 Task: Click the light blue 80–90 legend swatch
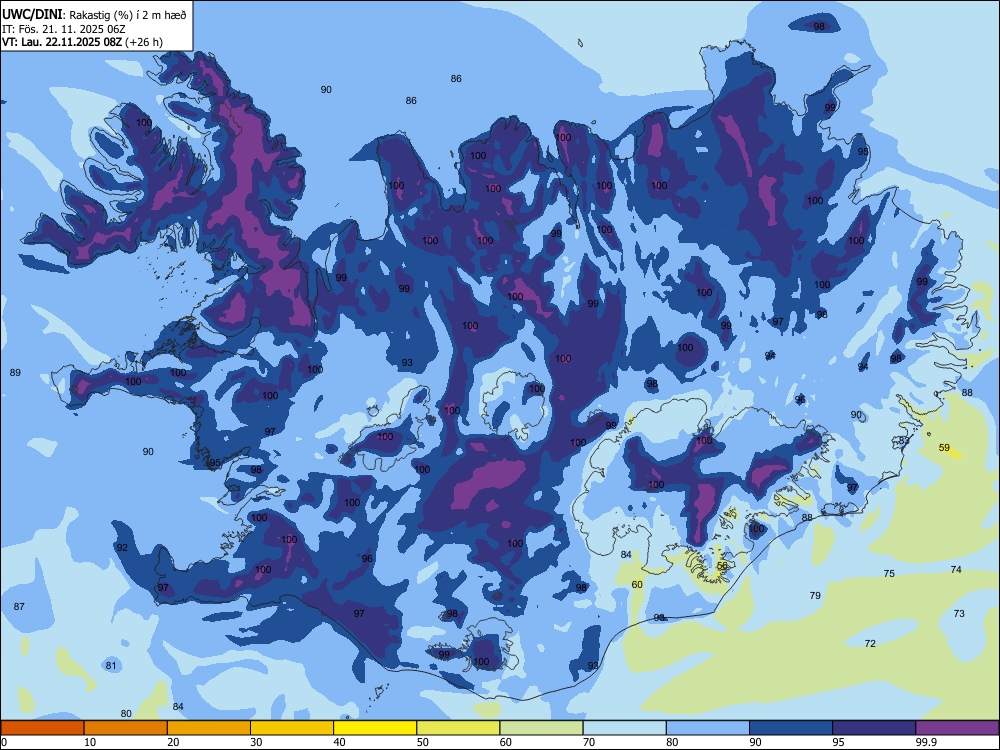pos(708,728)
